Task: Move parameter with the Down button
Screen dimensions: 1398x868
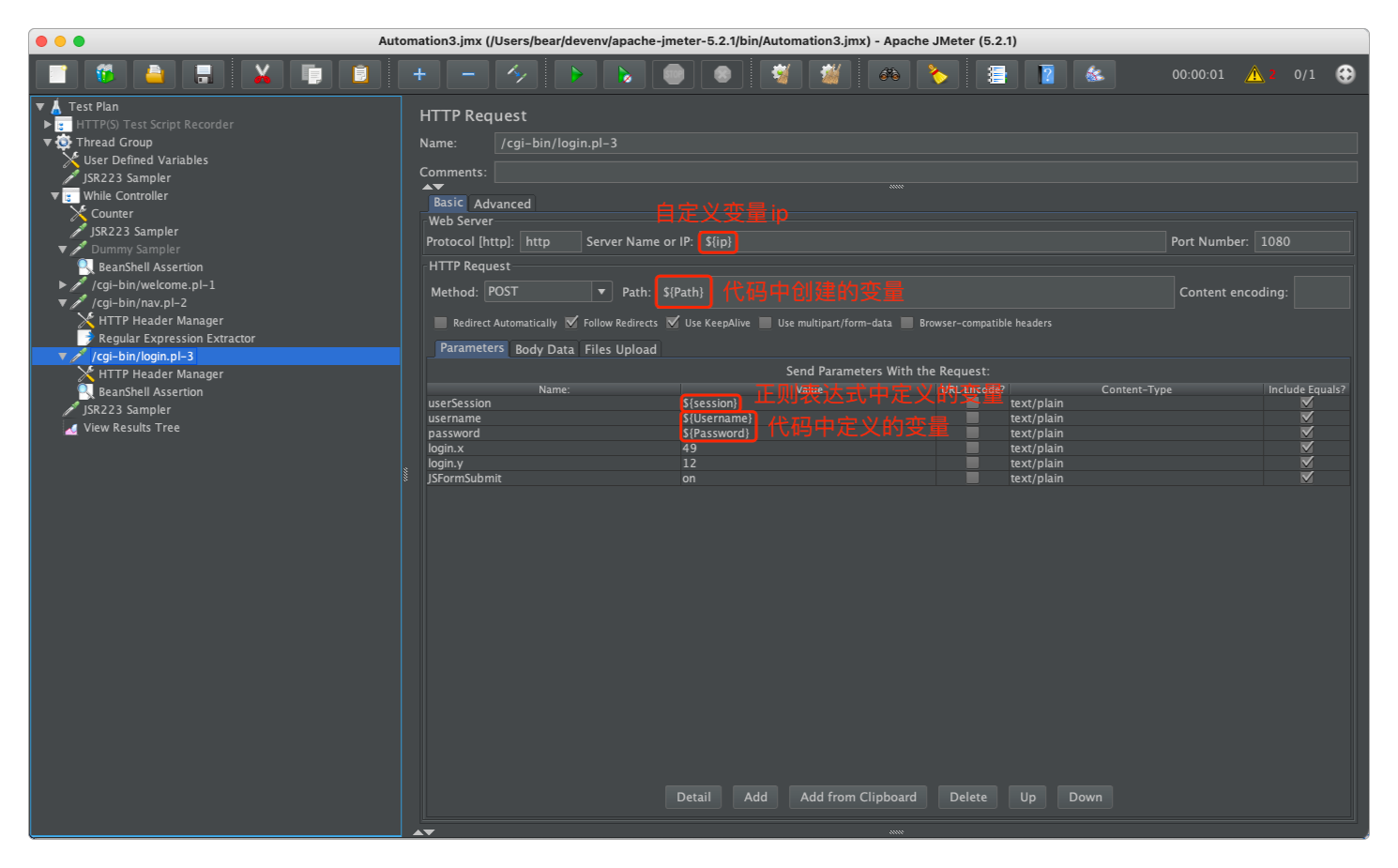Action: [x=1086, y=798]
